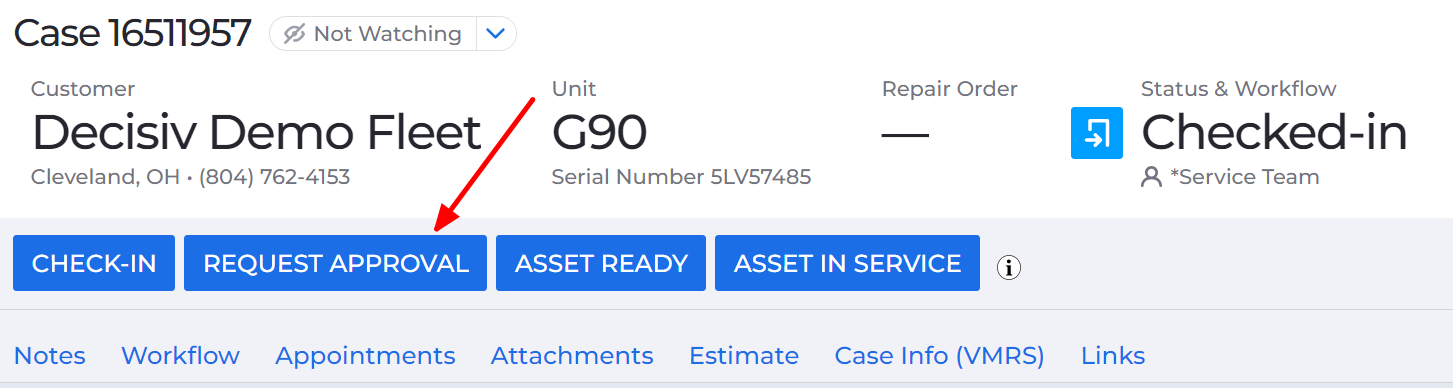Click the CHECK-IN button
This screenshot has width=1453, height=388.
pyautogui.click(x=94, y=263)
